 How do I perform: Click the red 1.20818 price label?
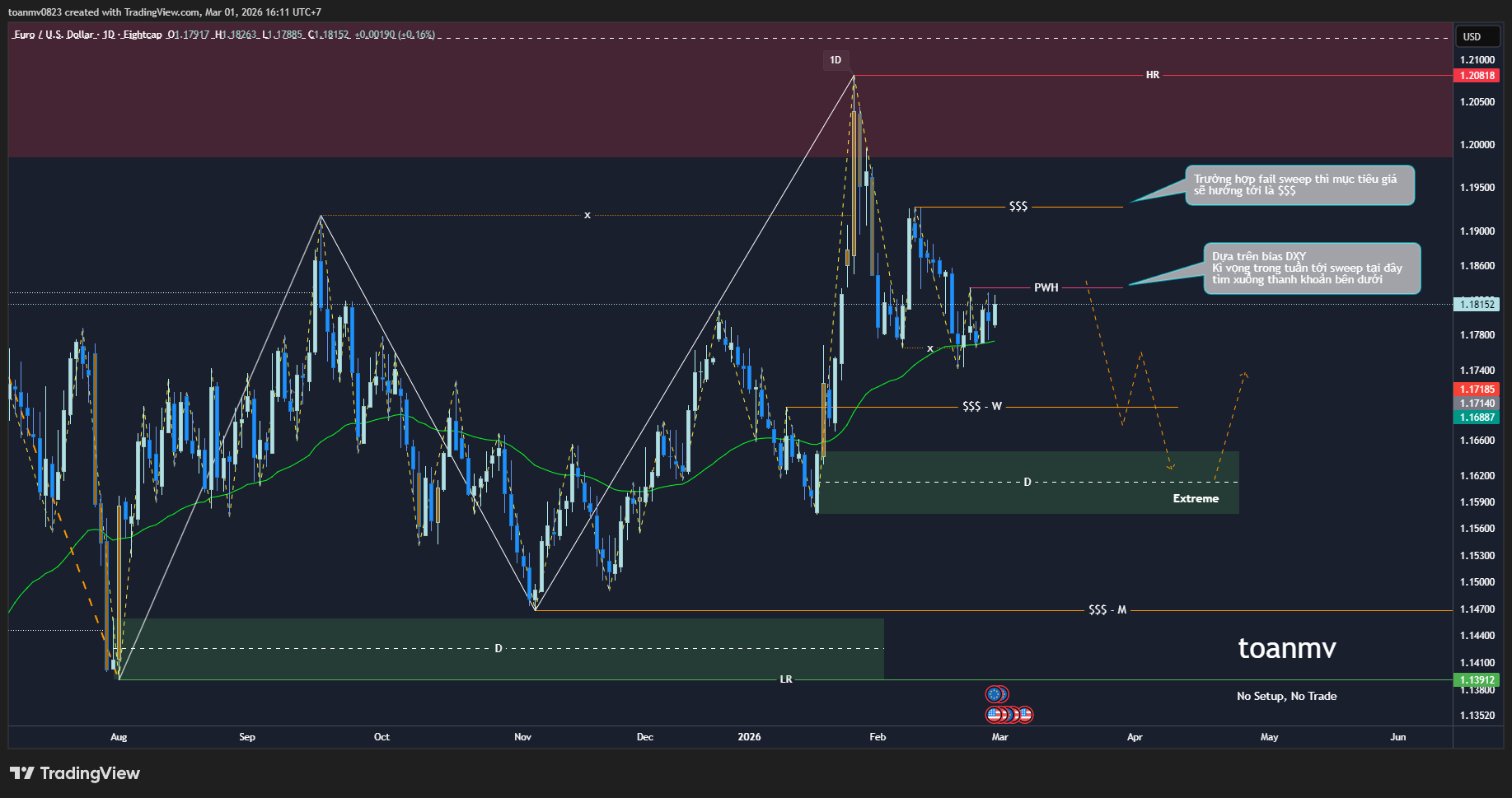point(1477,76)
